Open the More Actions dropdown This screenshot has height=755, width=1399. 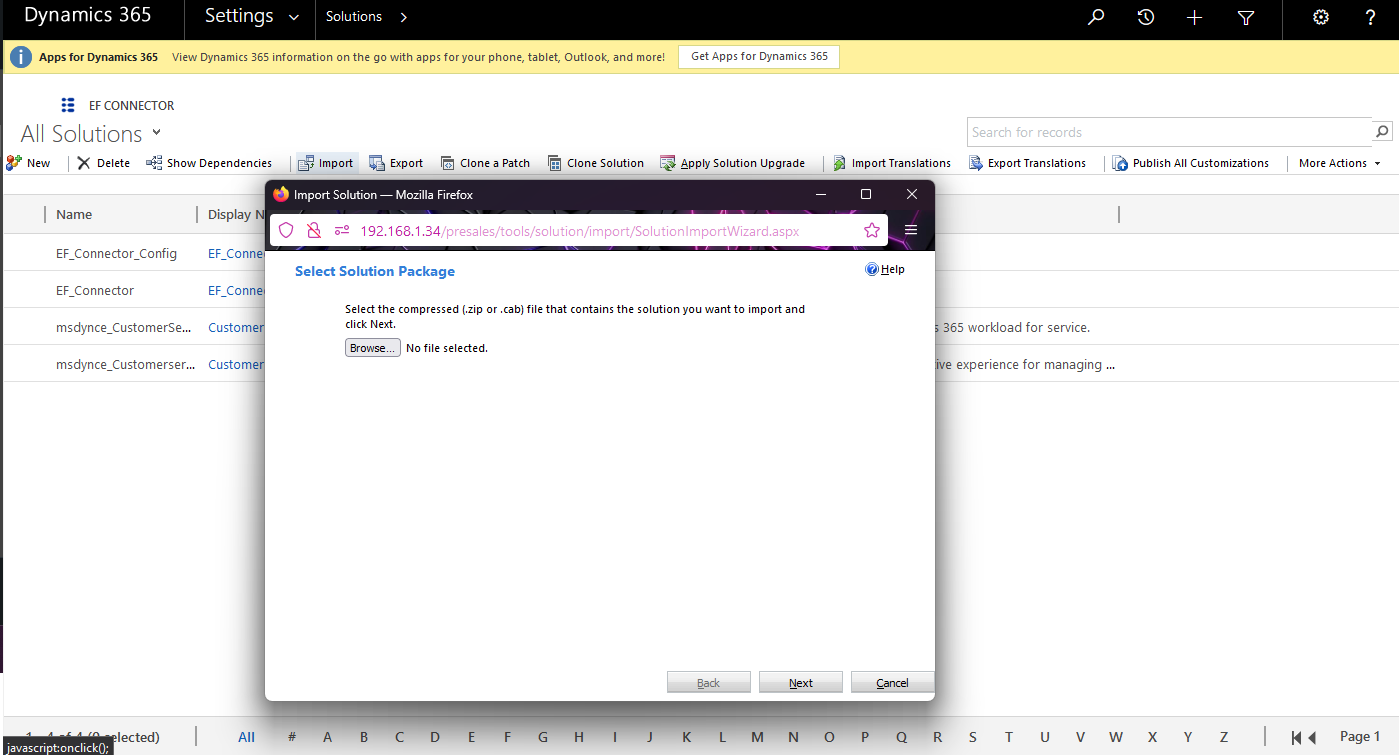pos(1339,163)
